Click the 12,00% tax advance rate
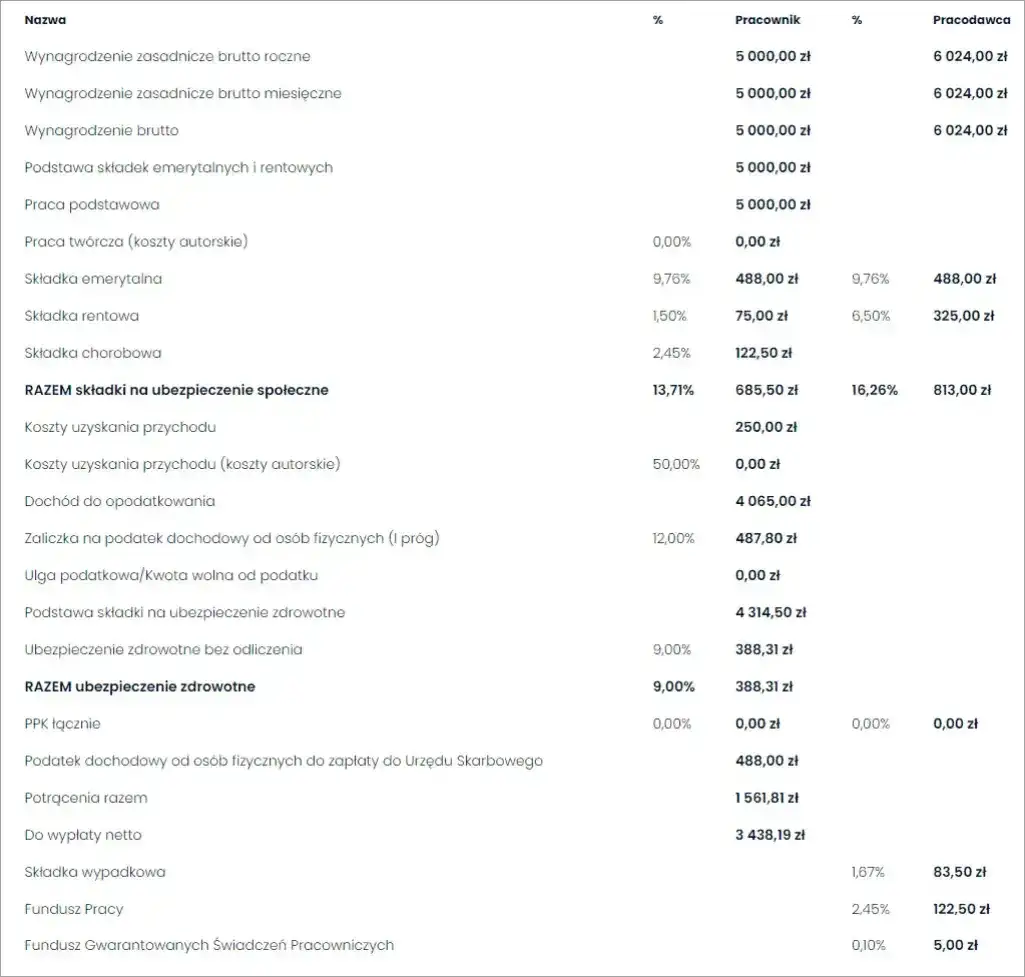The height and width of the screenshot is (977, 1025). point(672,538)
